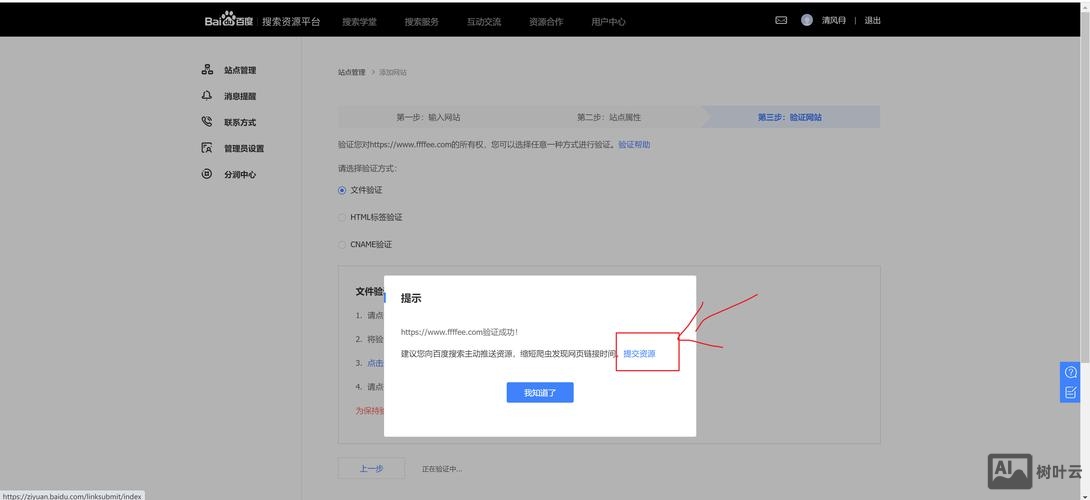Screen dimensions: 1090x500
Task: Click username 清风月 in header
Action: pos(833,21)
